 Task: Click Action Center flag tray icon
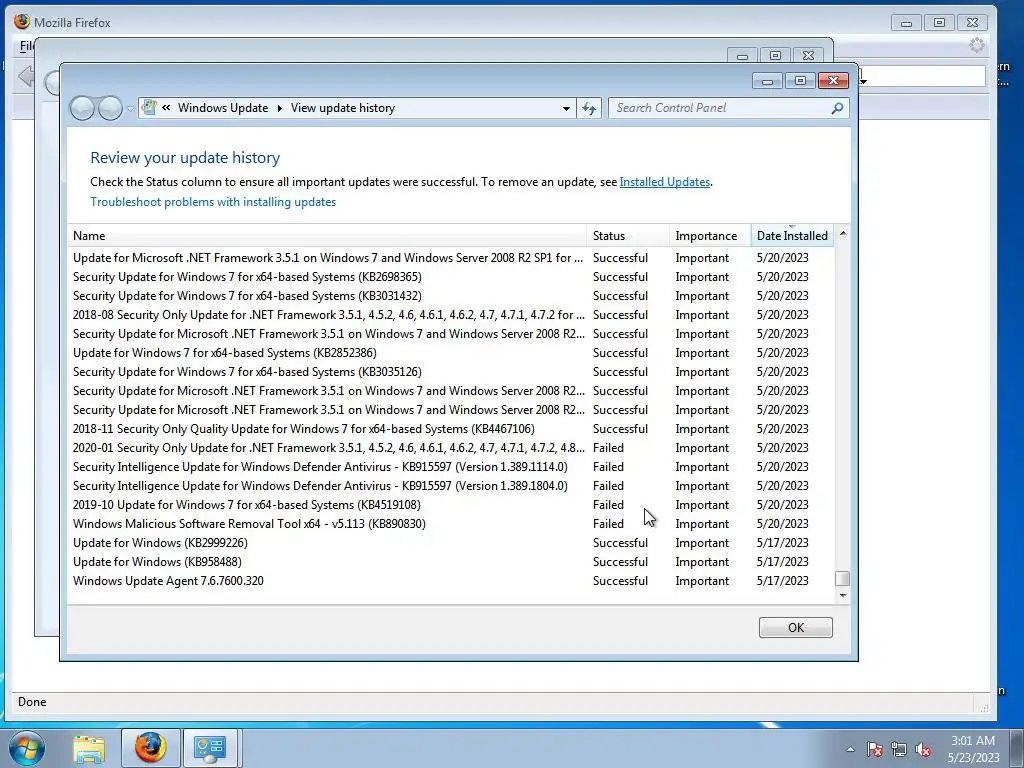(875, 749)
